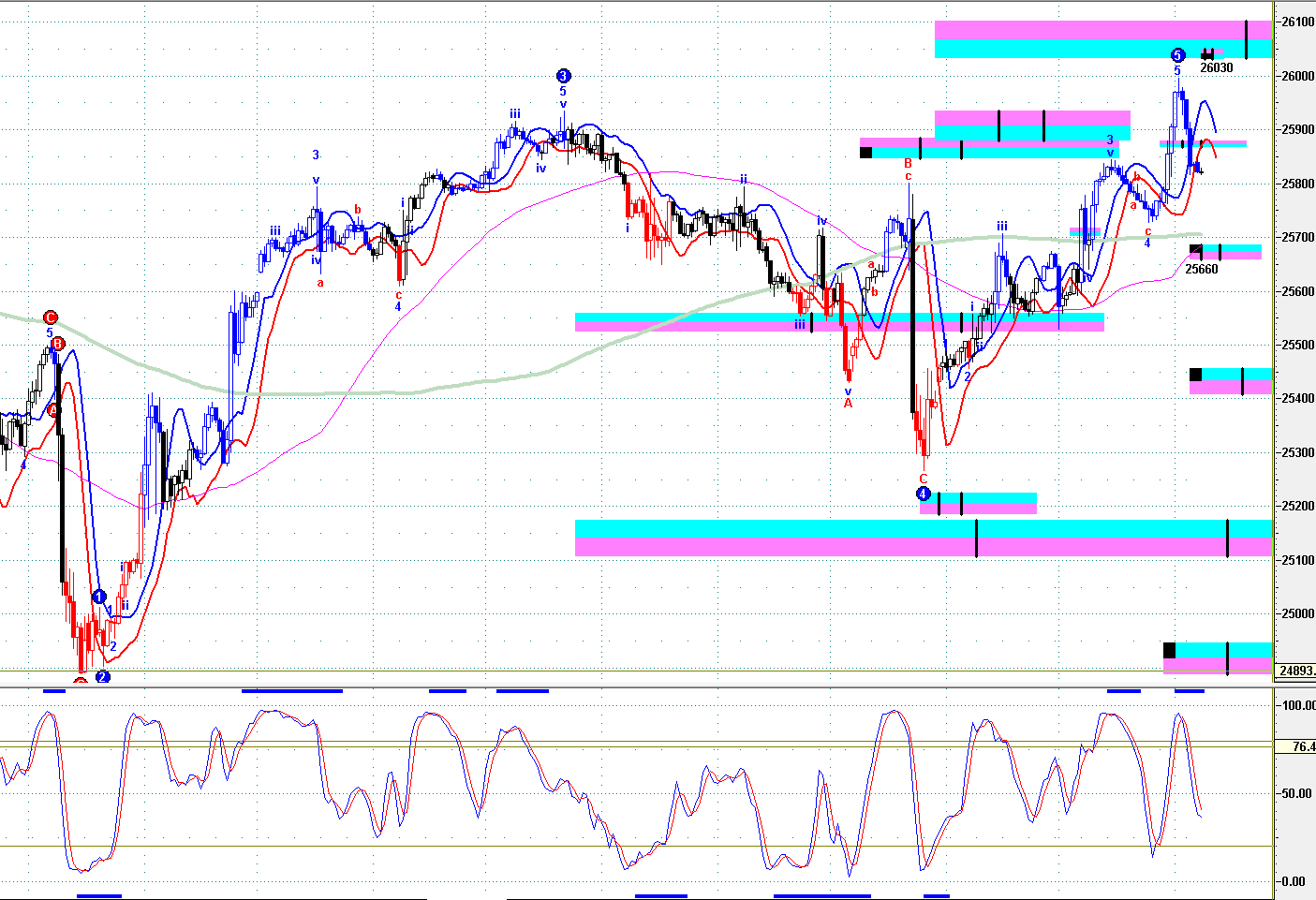1316x900 pixels.
Task: Select the 25800 price scale value
Action: coord(1297,184)
